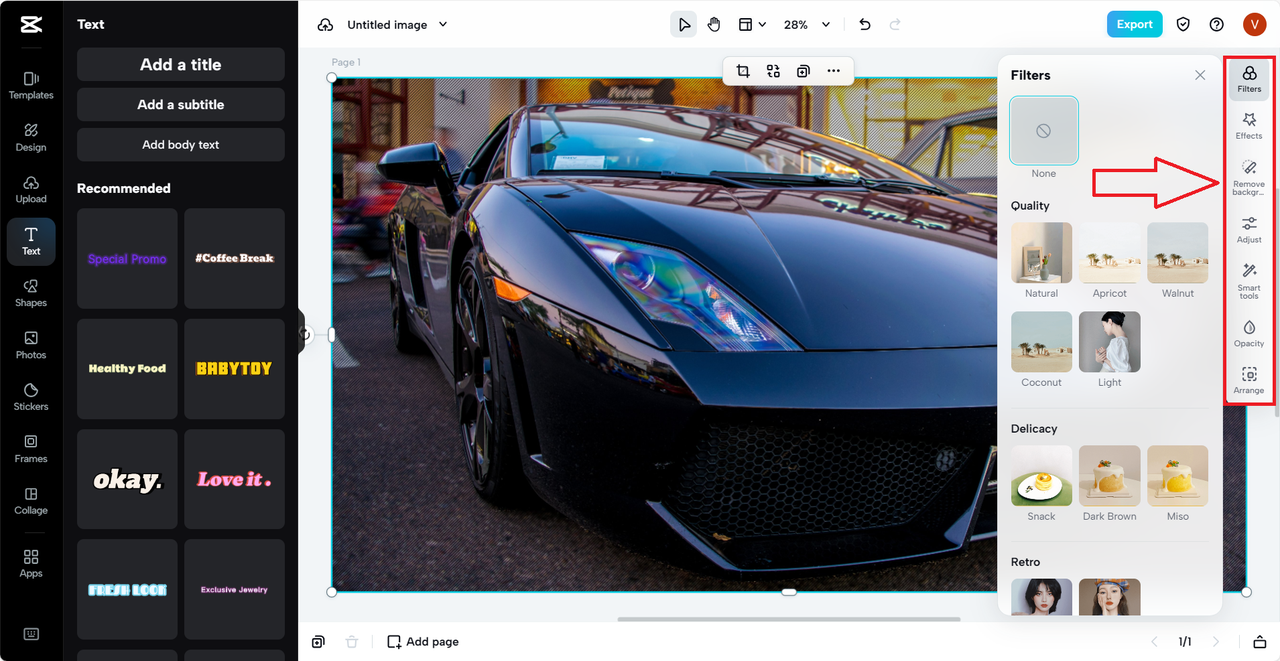The height and width of the screenshot is (661, 1280).
Task: Expand the pages panel toggle at bottom right
Action: tap(1260, 642)
